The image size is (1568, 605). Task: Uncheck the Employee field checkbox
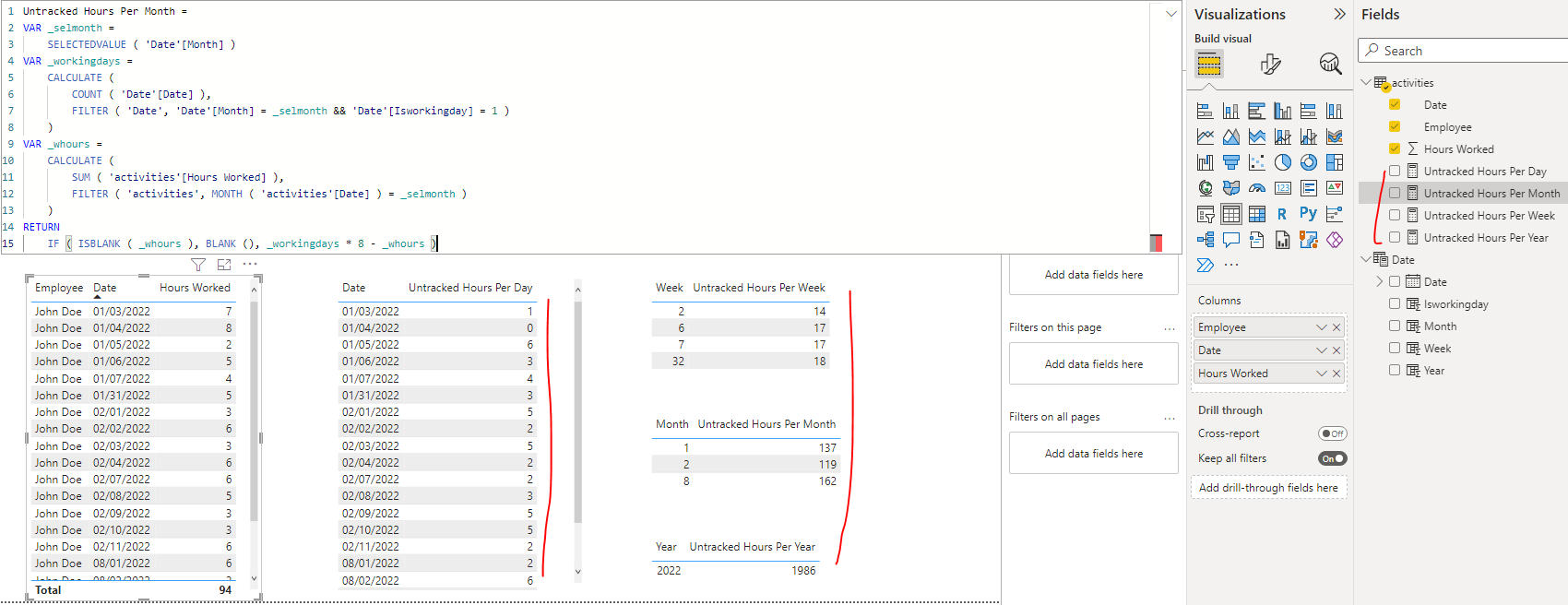coord(1395,127)
